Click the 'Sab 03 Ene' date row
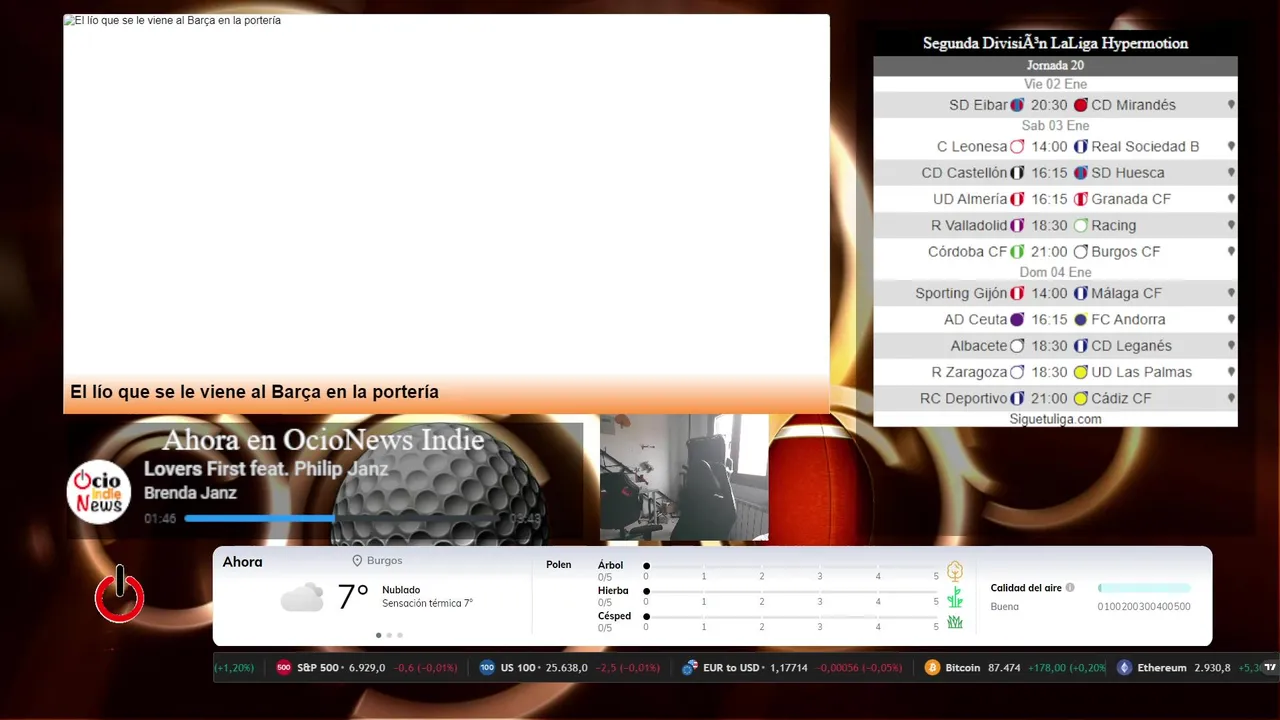This screenshot has height=720, width=1280. coord(1055,125)
